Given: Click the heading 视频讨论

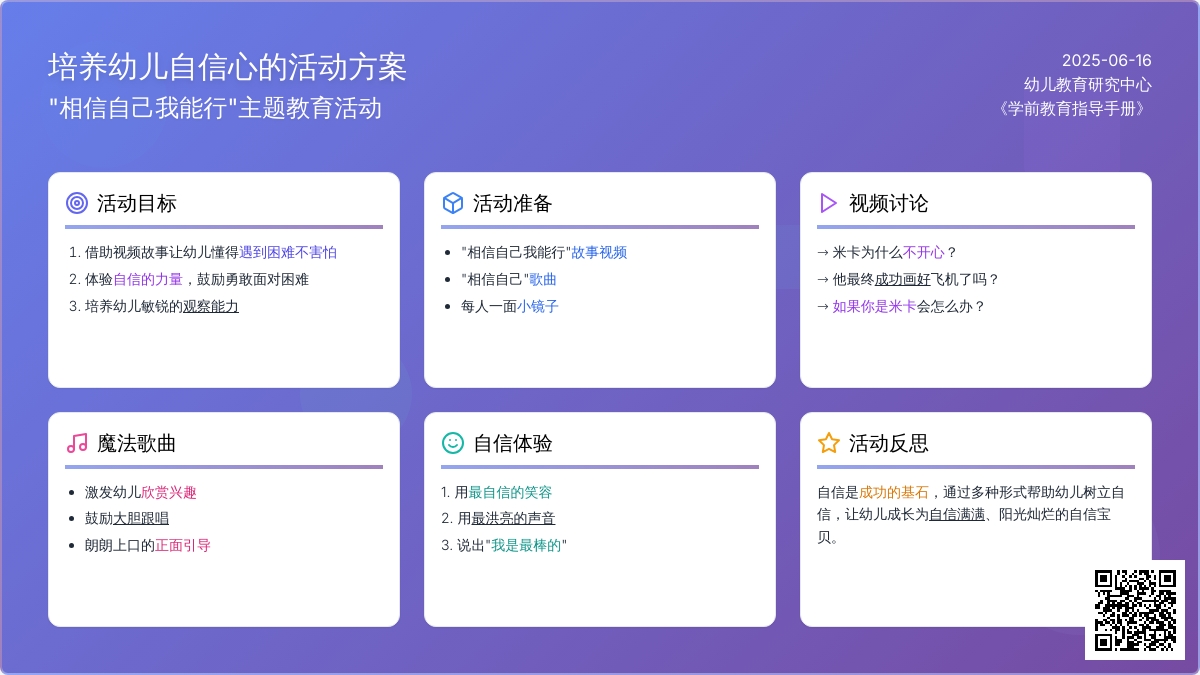Looking at the screenshot, I should [x=889, y=203].
